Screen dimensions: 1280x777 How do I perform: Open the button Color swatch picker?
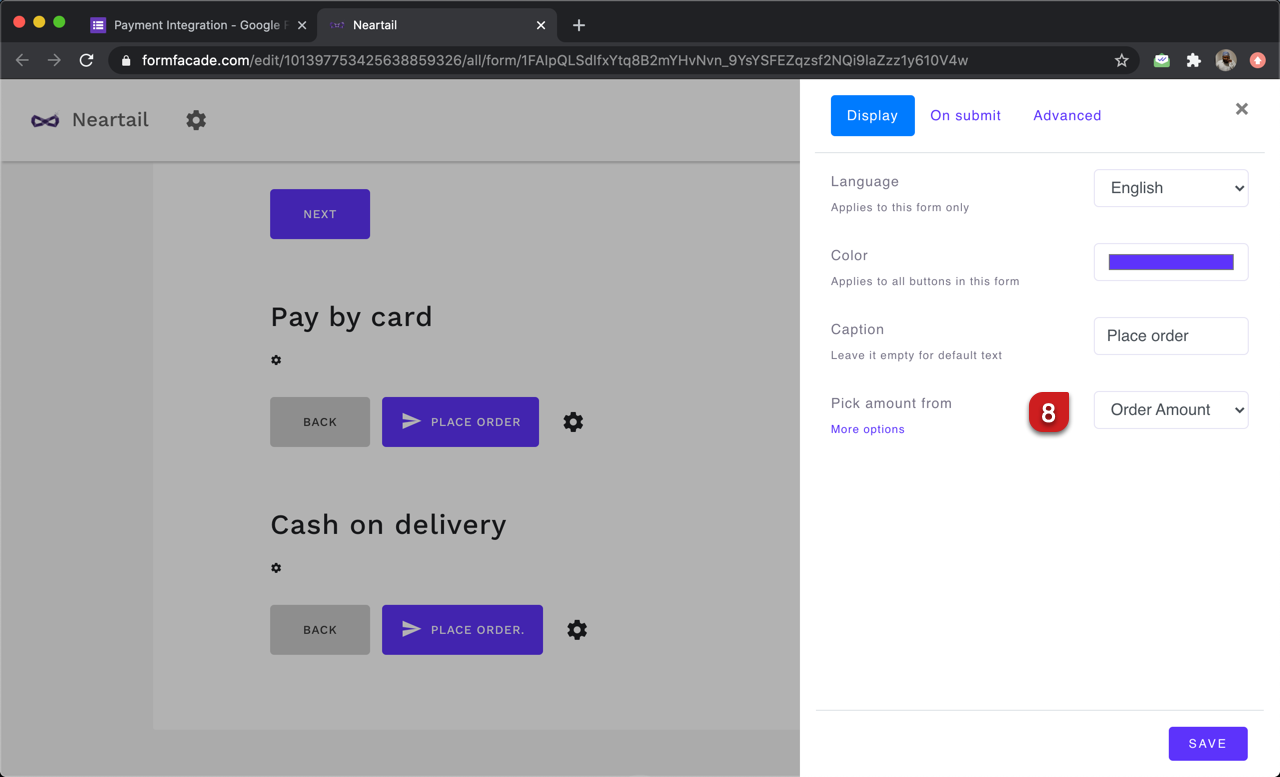(x=1170, y=262)
